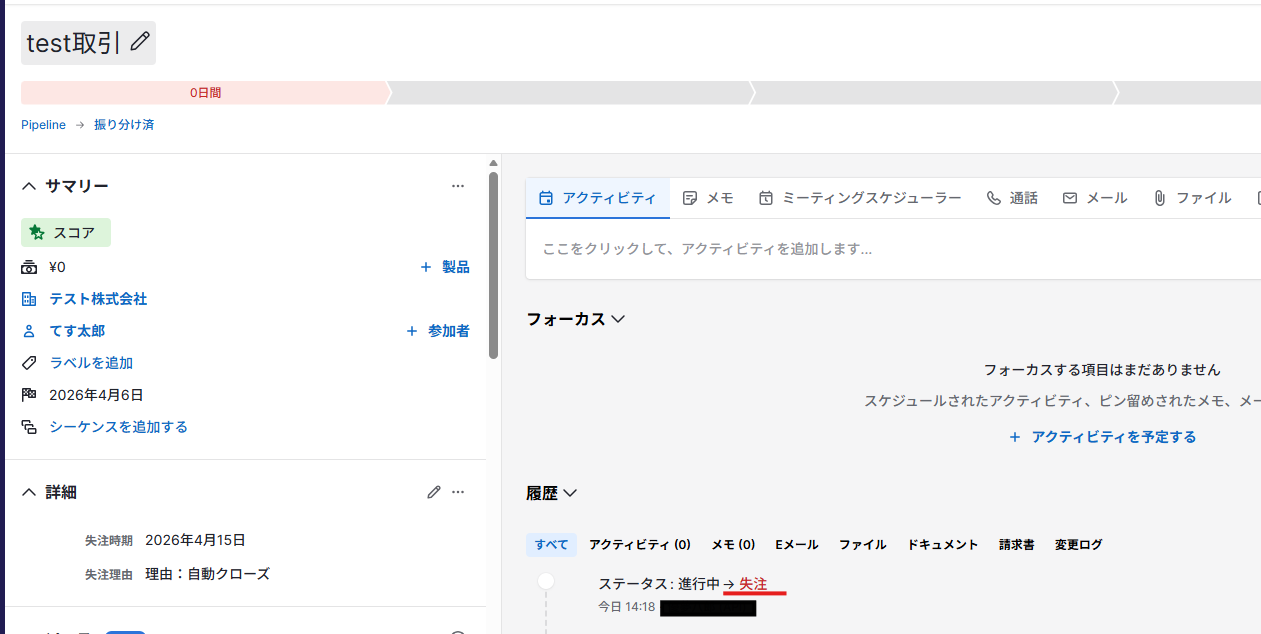Click アクティビティを予定する link
Screen dimensions: 1261x634
click(1102, 437)
